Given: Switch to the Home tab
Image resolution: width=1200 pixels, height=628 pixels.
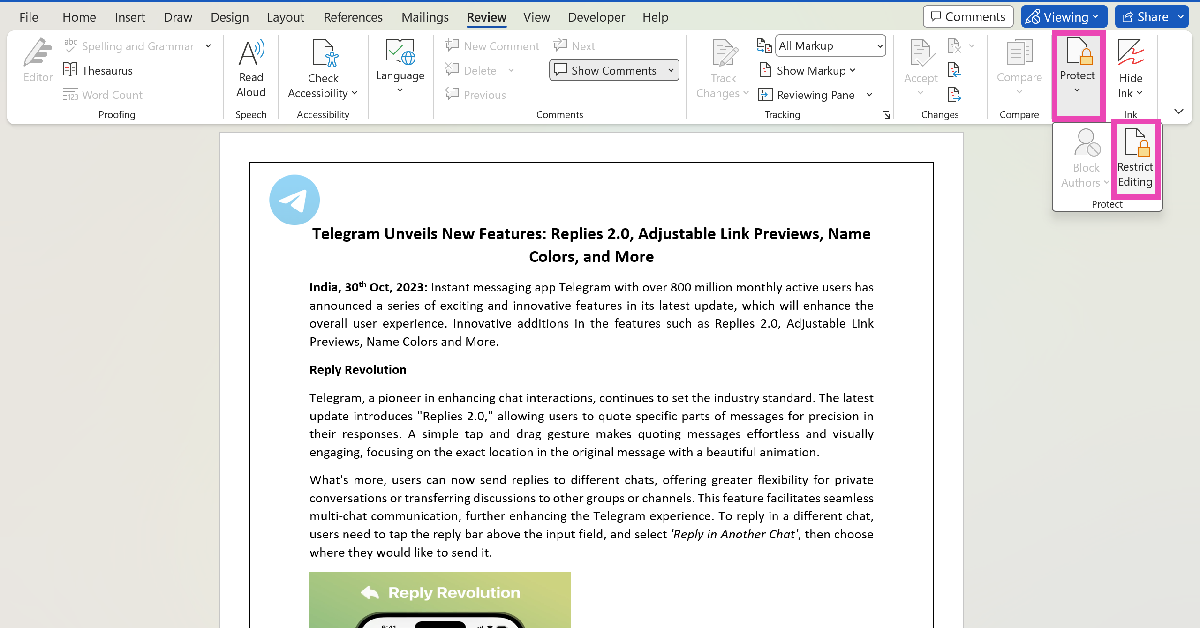Looking at the screenshot, I should pos(80,17).
